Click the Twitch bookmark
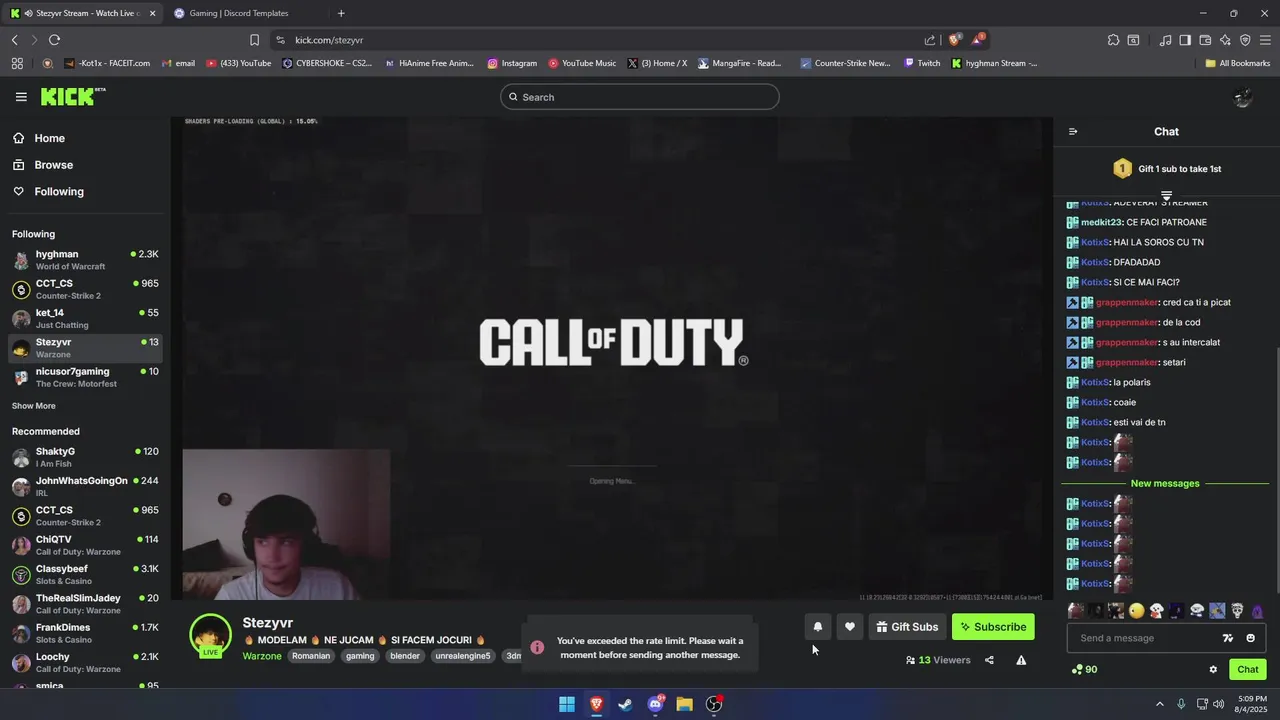Image resolution: width=1280 pixels, height=720 pixels. point(922,63)
